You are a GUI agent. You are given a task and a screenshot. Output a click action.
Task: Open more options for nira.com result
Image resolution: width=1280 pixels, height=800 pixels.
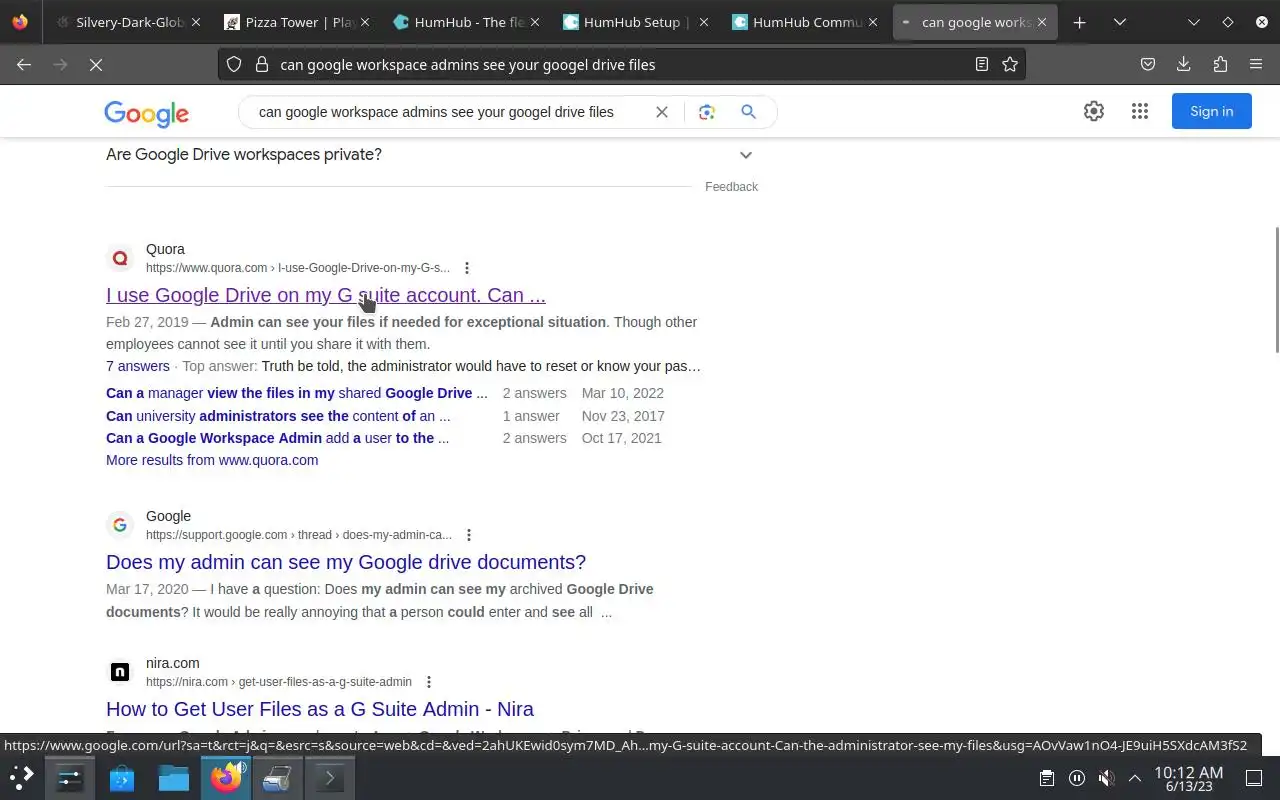429,682
